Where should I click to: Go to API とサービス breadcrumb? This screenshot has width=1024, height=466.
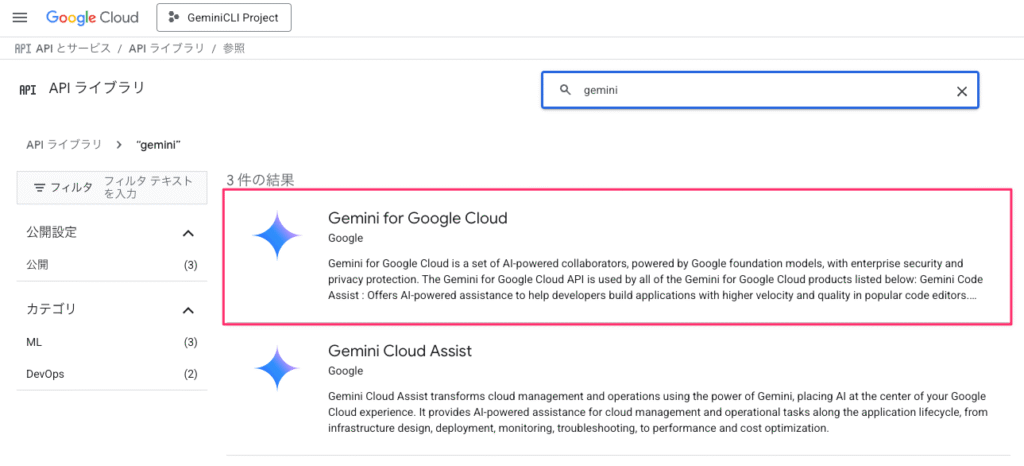tap(72, 48)
